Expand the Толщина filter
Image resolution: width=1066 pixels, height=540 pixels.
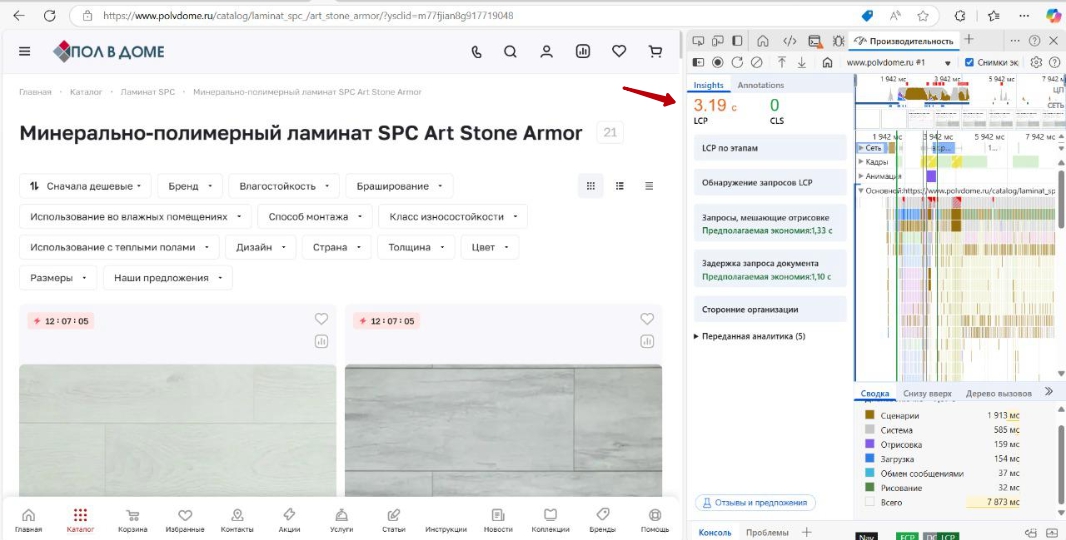416,247
